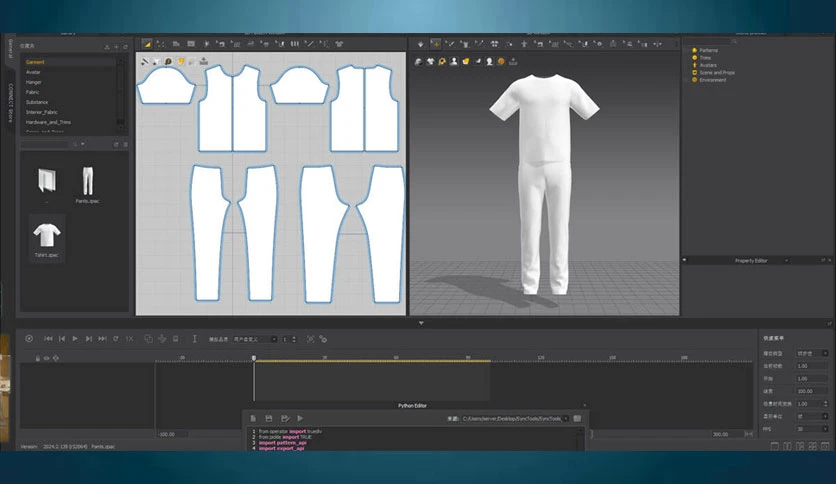
Task: Expand Environment in the Scene browser
Action: tap(686, 80)
